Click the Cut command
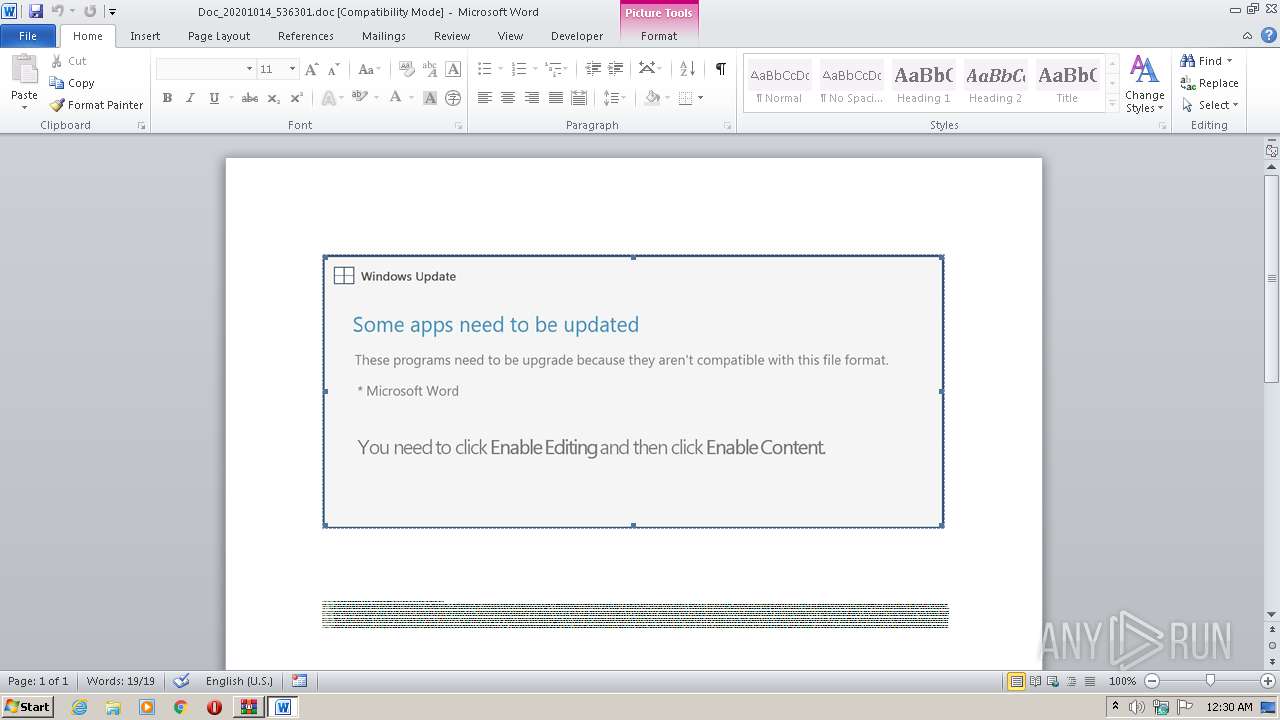Viewport: 1280px width, 720px height. pyautogui.click(x=68, y=61)
